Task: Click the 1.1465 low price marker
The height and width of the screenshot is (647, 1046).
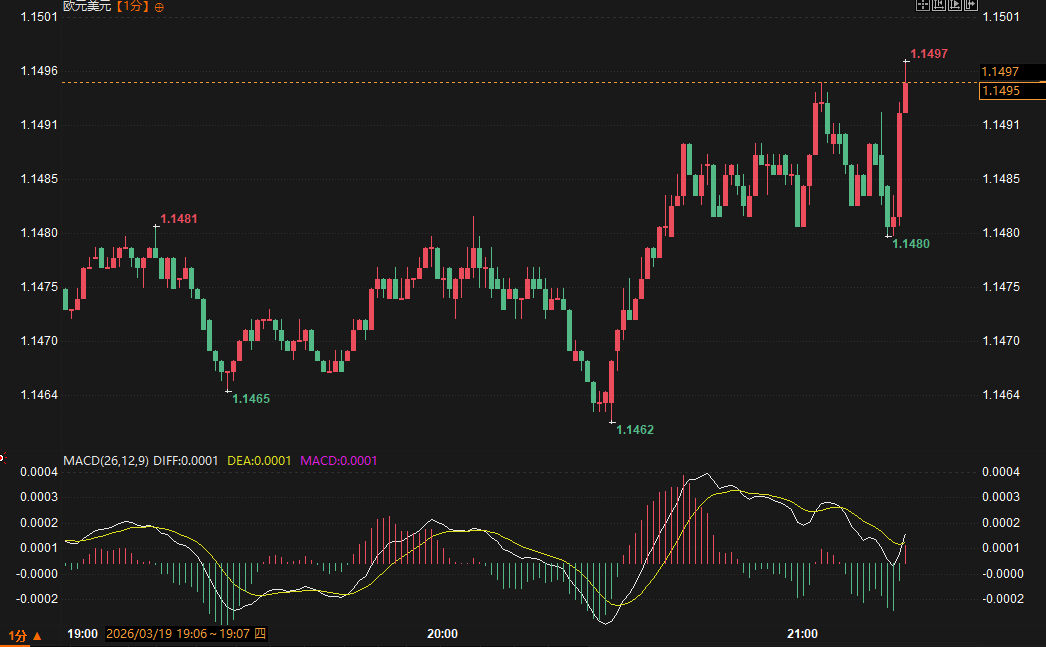Action: (251, 399)
